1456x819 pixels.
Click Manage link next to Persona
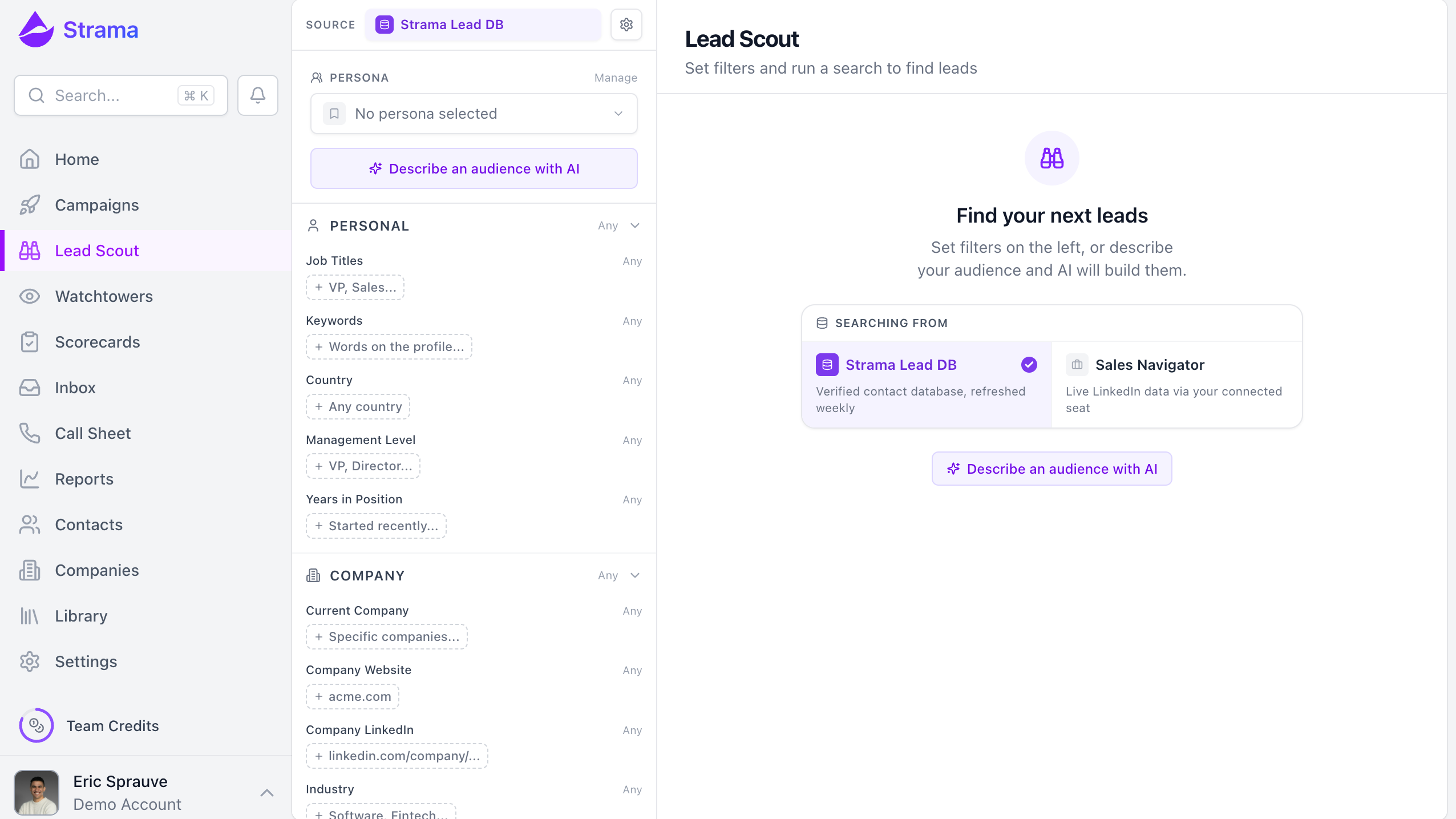coord(616,78)
